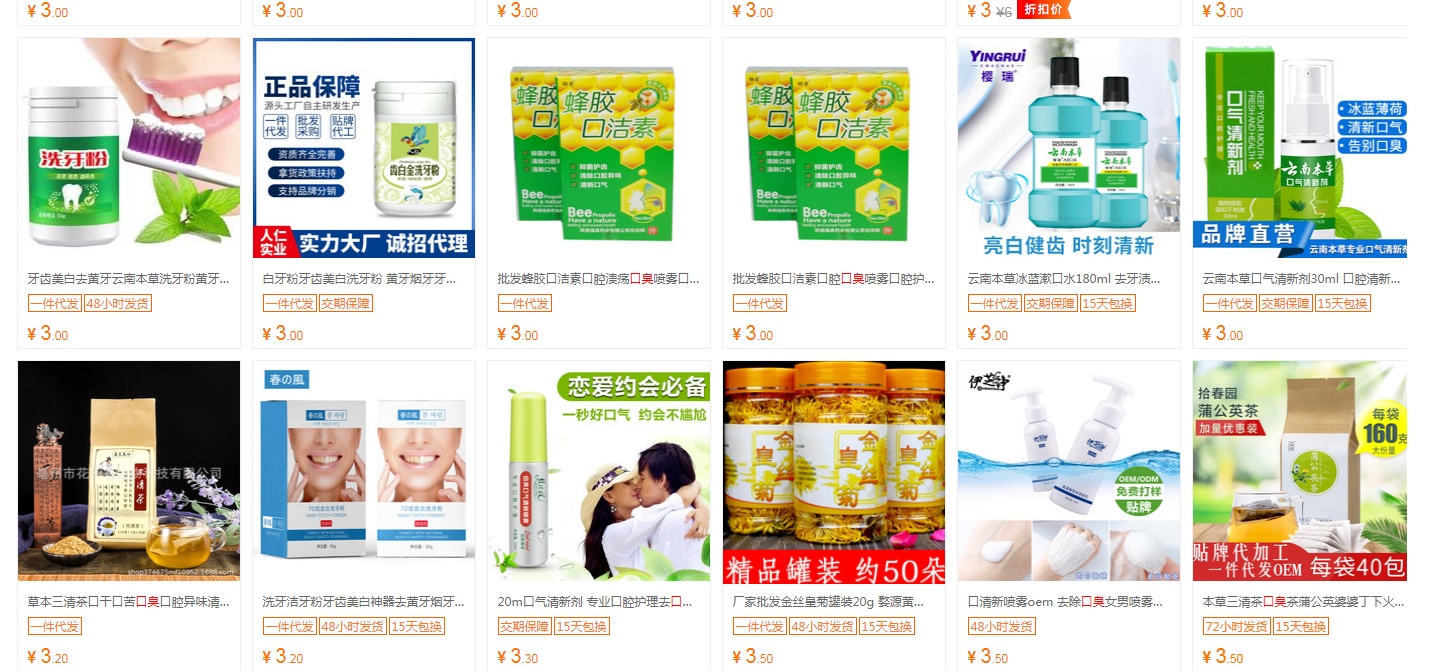The width and height of the screenshot is (1430, 671).
Task: Open title link 20ml口气清新剂 专业口腔护理
Action: pos(595,602)
